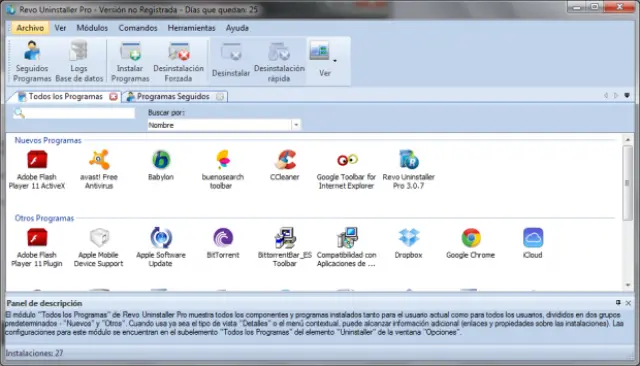Viewport: 640px width, 366px height.
Task: Open the Herramientas menu
Action: point(191,28)
